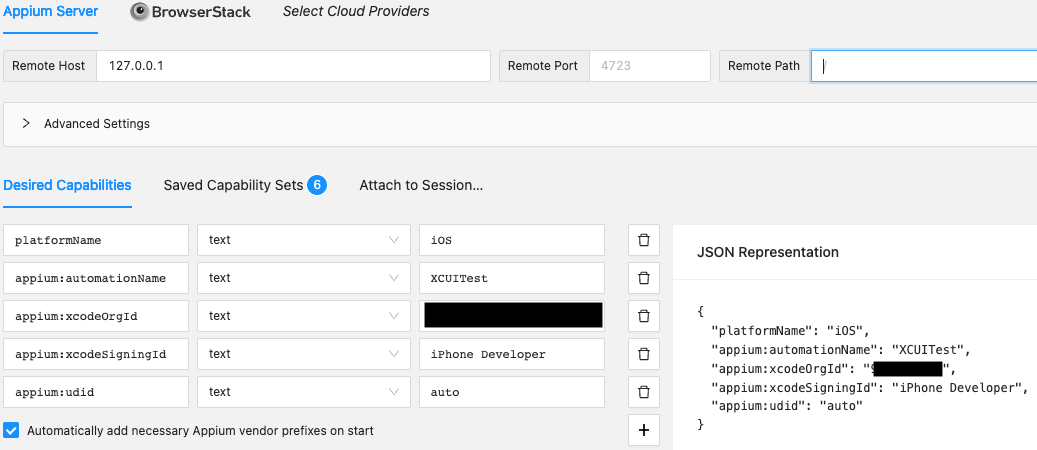The height and width of the screenshot is (450, 1037).
Task: Click the iOS value field
Action: click(512, 240)
